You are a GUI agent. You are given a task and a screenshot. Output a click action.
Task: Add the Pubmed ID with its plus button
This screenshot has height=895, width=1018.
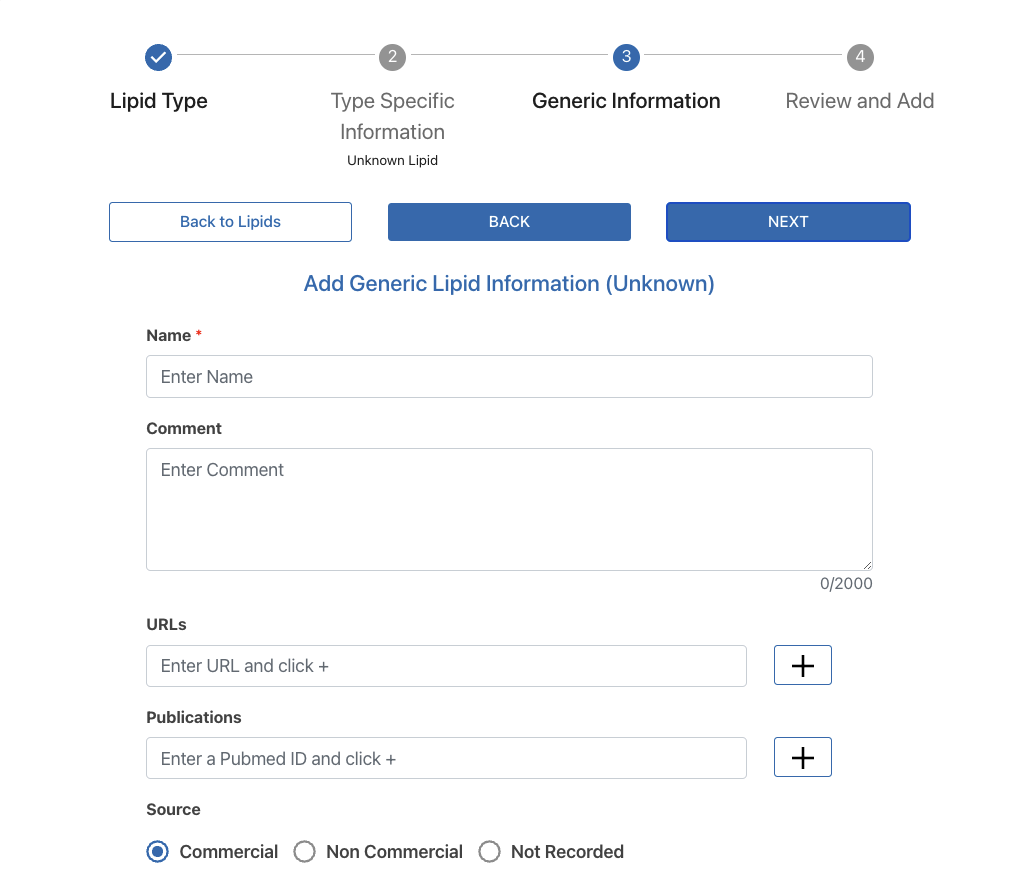[802, 758]
